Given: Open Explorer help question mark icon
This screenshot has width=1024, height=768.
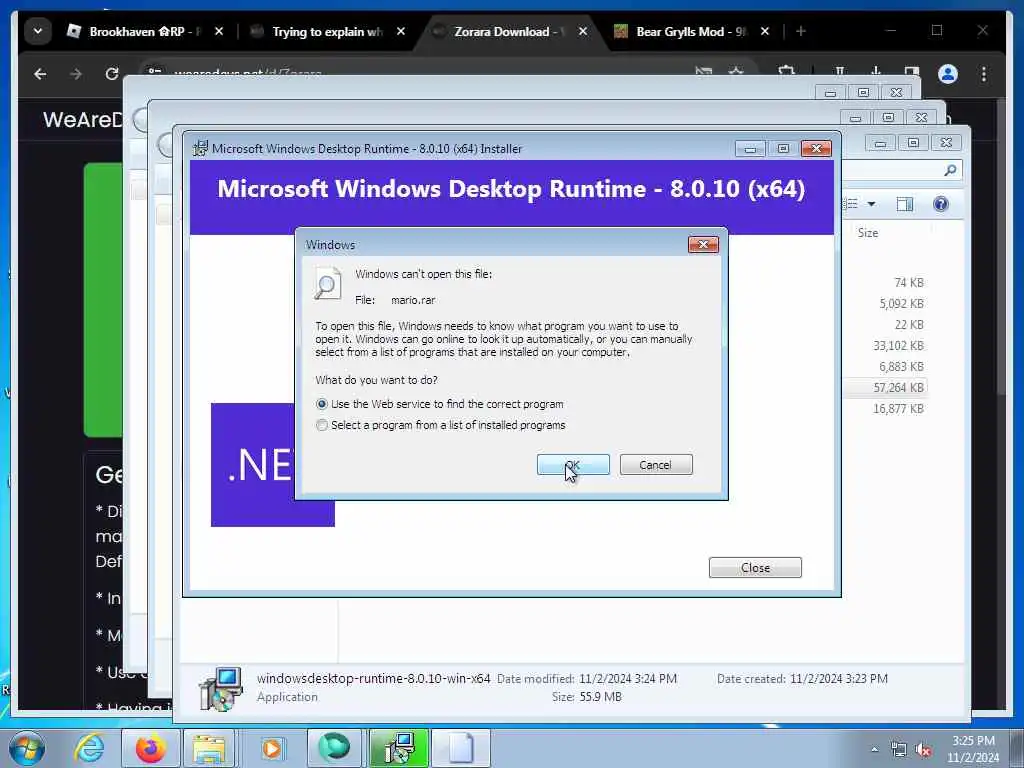Looking at the screenshot, I should tap(940, 204).
